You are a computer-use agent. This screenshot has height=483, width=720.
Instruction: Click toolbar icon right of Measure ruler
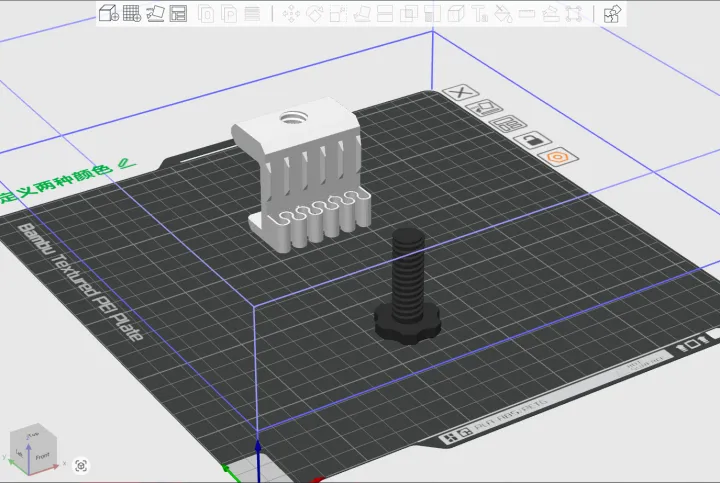(550, 14)
